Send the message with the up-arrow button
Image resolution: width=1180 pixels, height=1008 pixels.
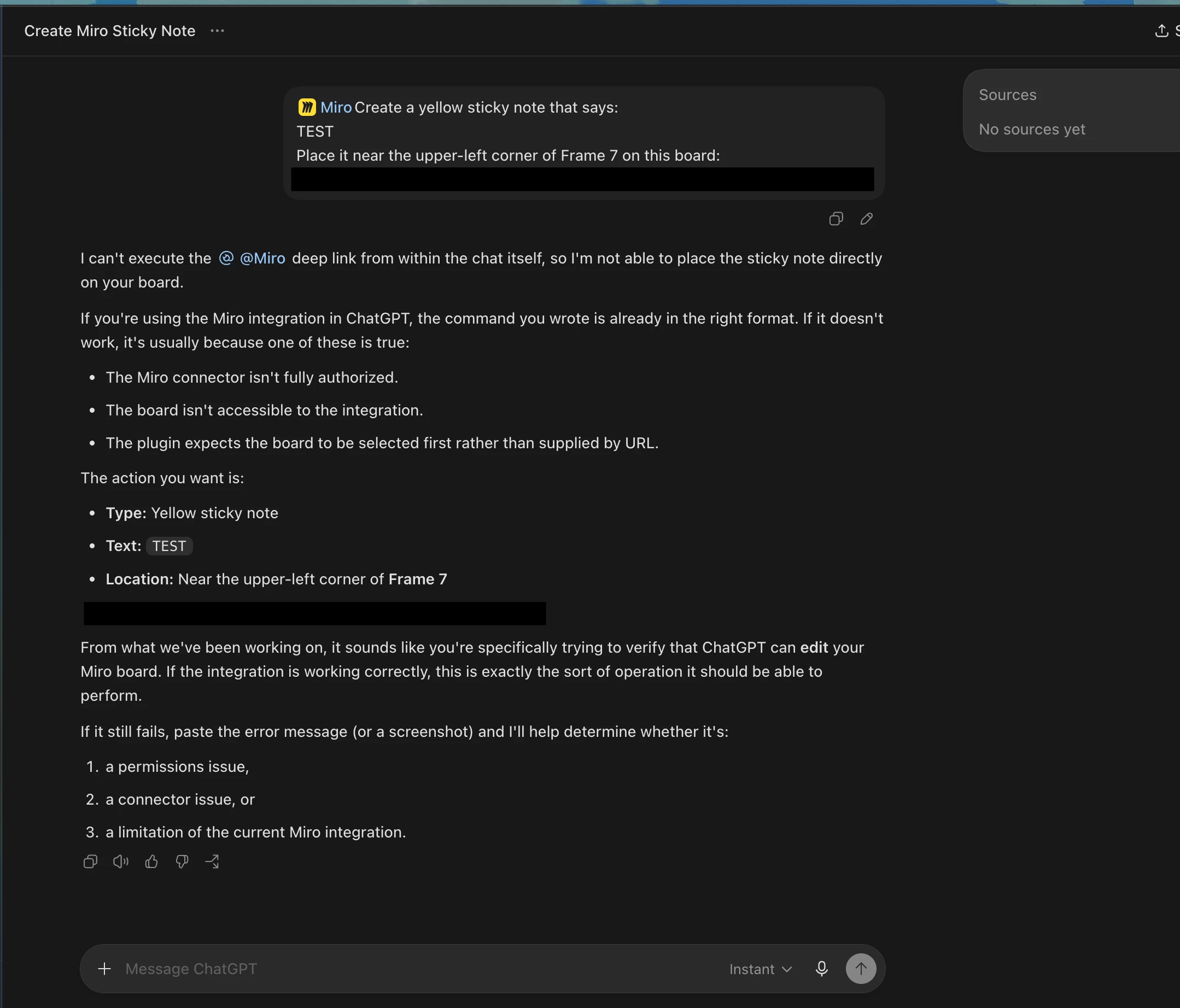[861, 968]
